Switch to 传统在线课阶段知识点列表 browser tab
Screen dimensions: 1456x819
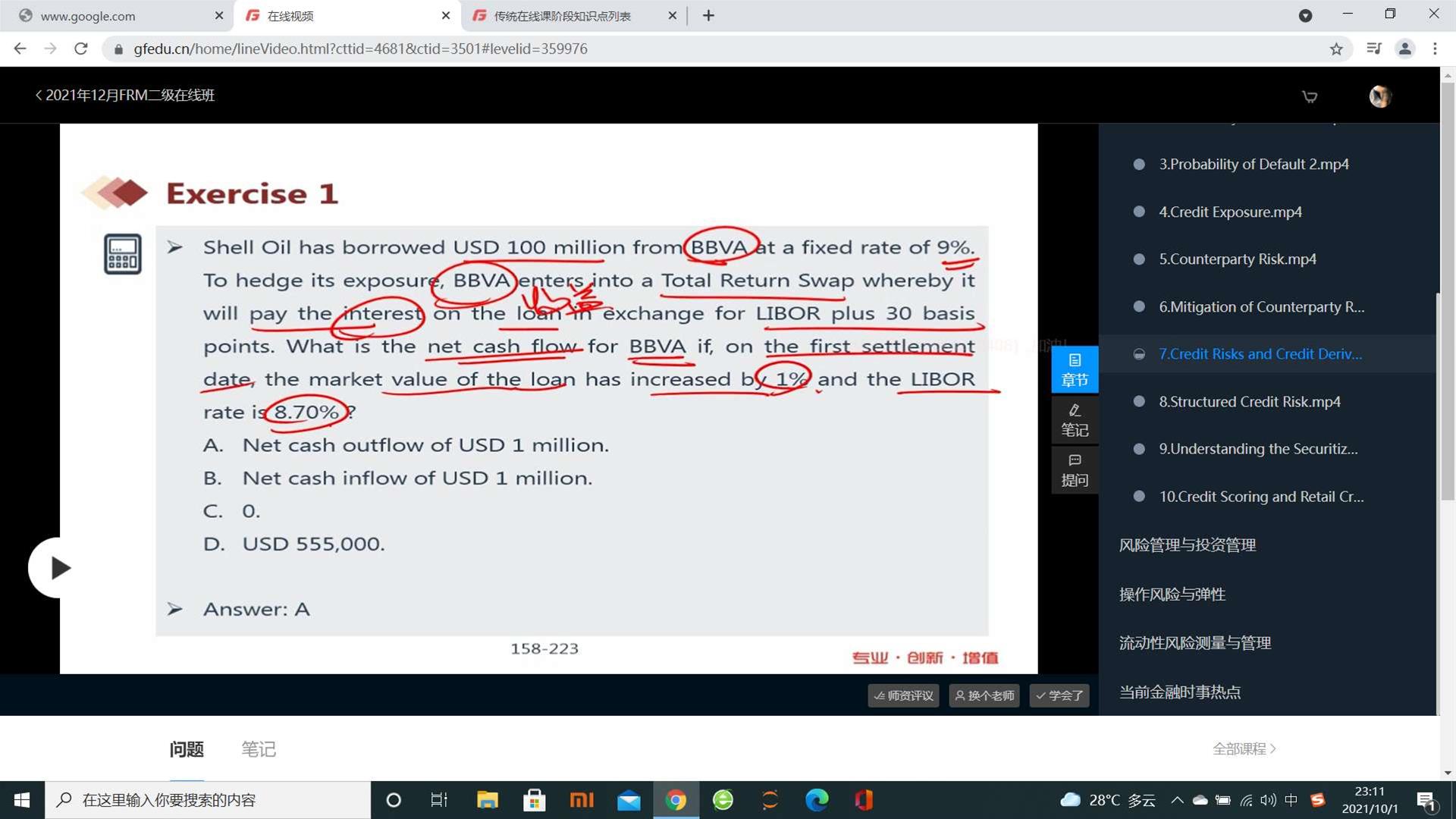(x=562, y=16)
